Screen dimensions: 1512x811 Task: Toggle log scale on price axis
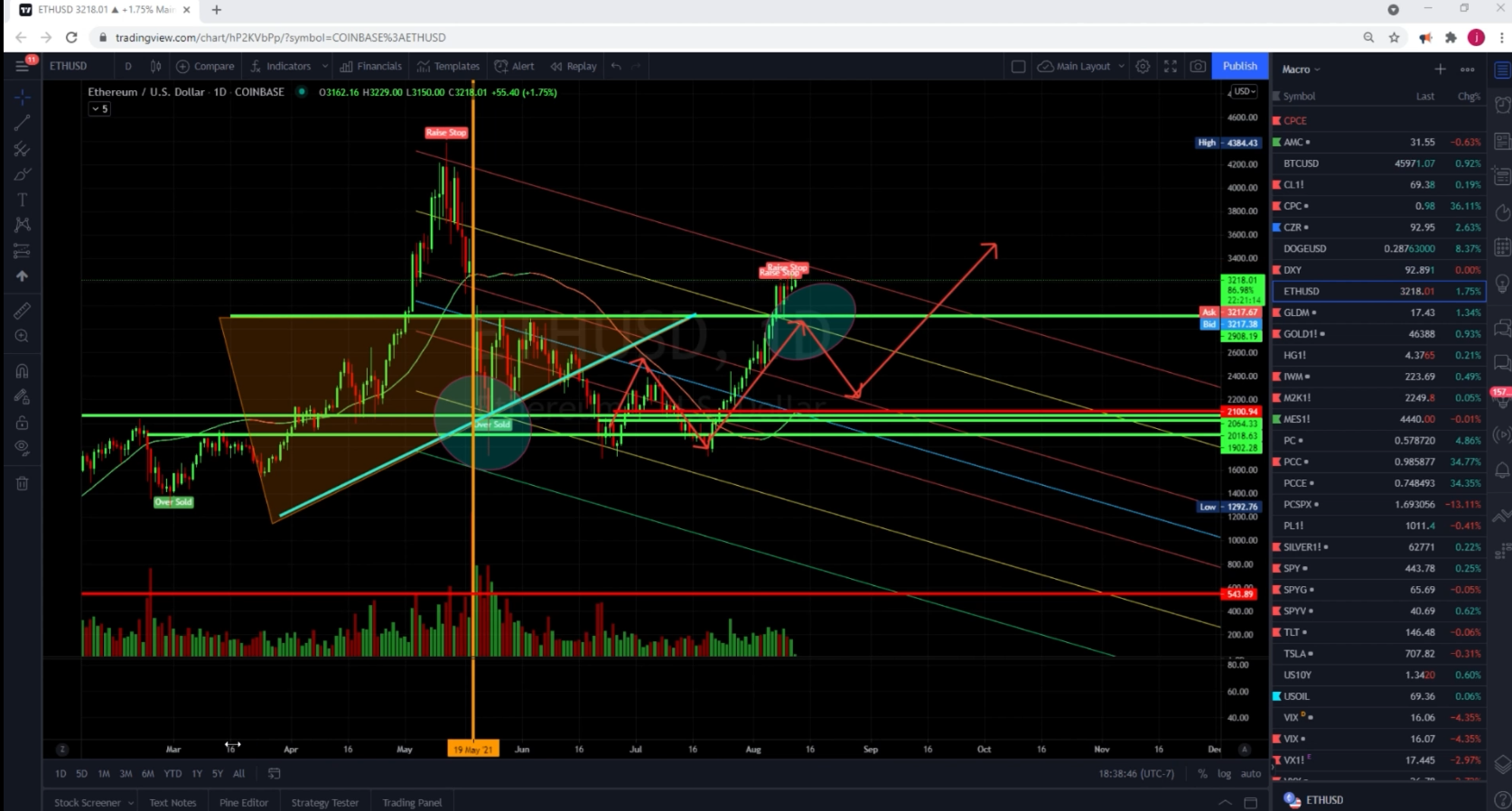[x=1224, y=774]
